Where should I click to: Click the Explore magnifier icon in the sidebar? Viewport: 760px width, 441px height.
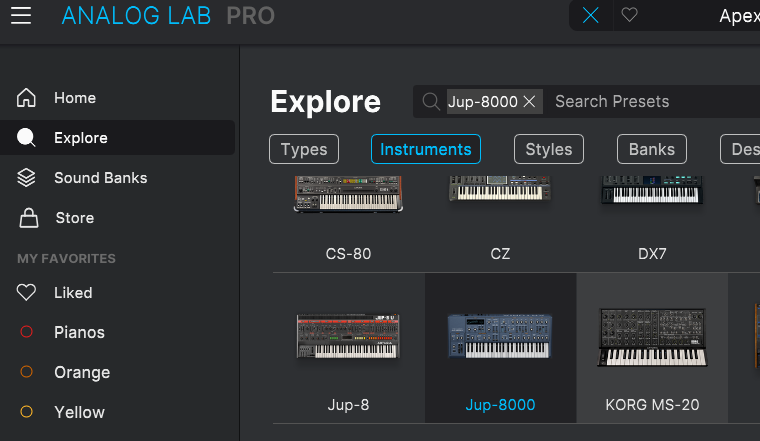click(x=26, y=138)
